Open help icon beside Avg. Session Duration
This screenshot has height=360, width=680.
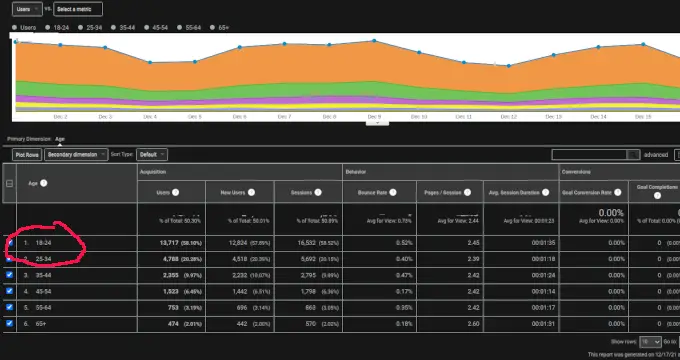pyautogui.click(x=546, y=192)
